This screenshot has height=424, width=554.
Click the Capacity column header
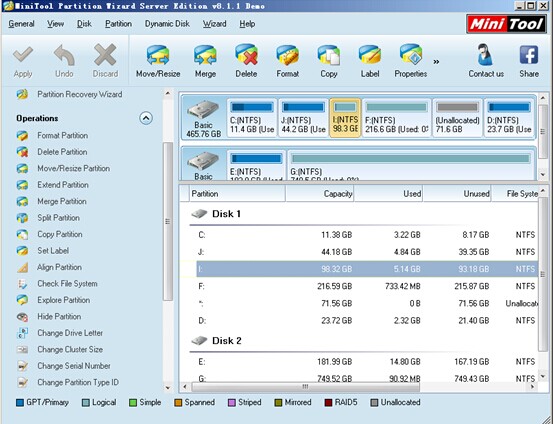click(320, 194)
